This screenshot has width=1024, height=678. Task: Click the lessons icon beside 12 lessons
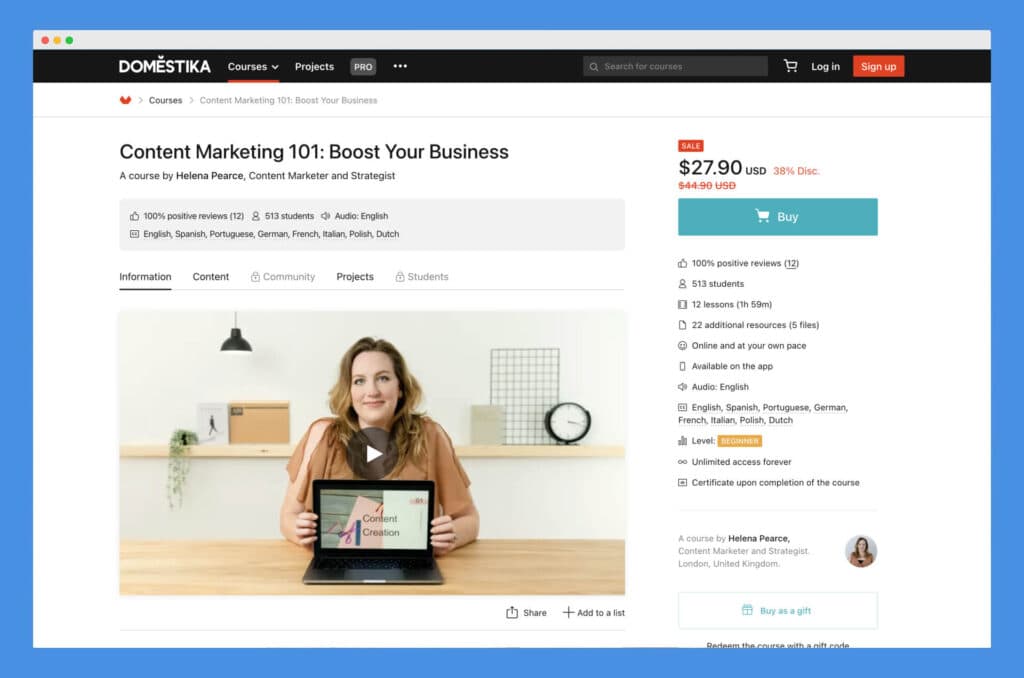click(x=683, y=304)
